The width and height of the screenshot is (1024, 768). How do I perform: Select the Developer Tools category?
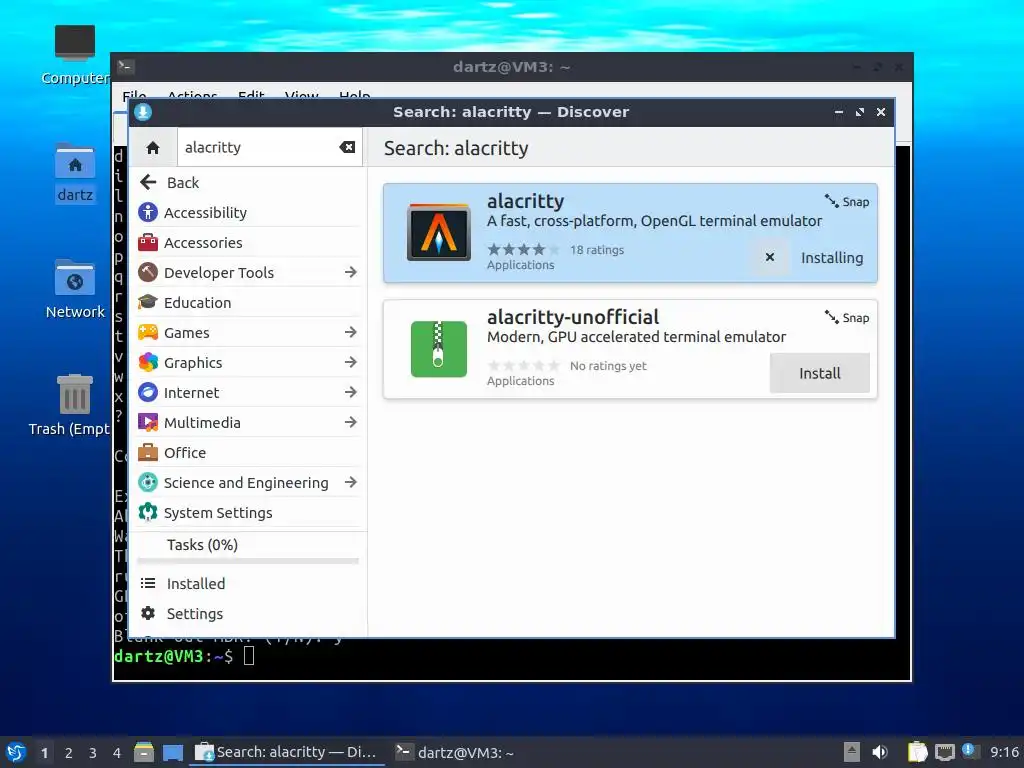(x=248, y=272)
